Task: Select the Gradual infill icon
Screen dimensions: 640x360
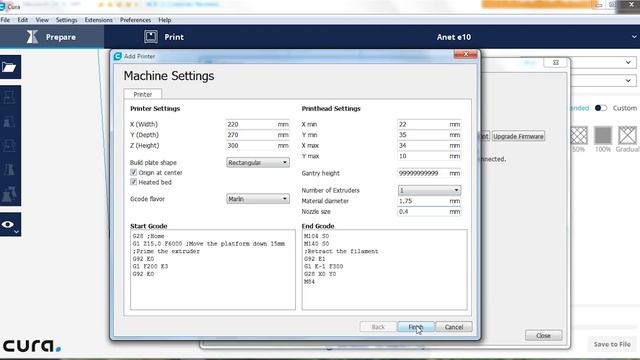Action: pos(627,136)
